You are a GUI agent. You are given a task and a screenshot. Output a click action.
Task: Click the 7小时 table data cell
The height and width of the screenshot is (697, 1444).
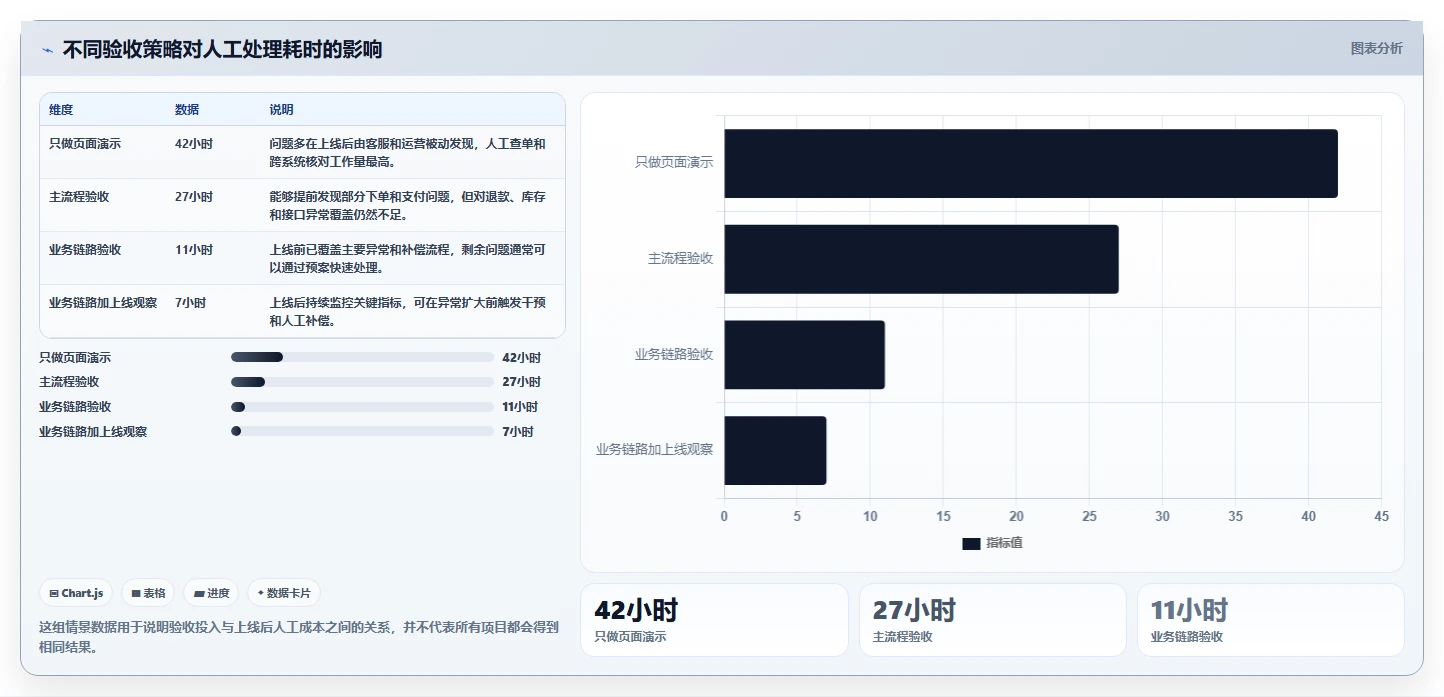[190, 303]
